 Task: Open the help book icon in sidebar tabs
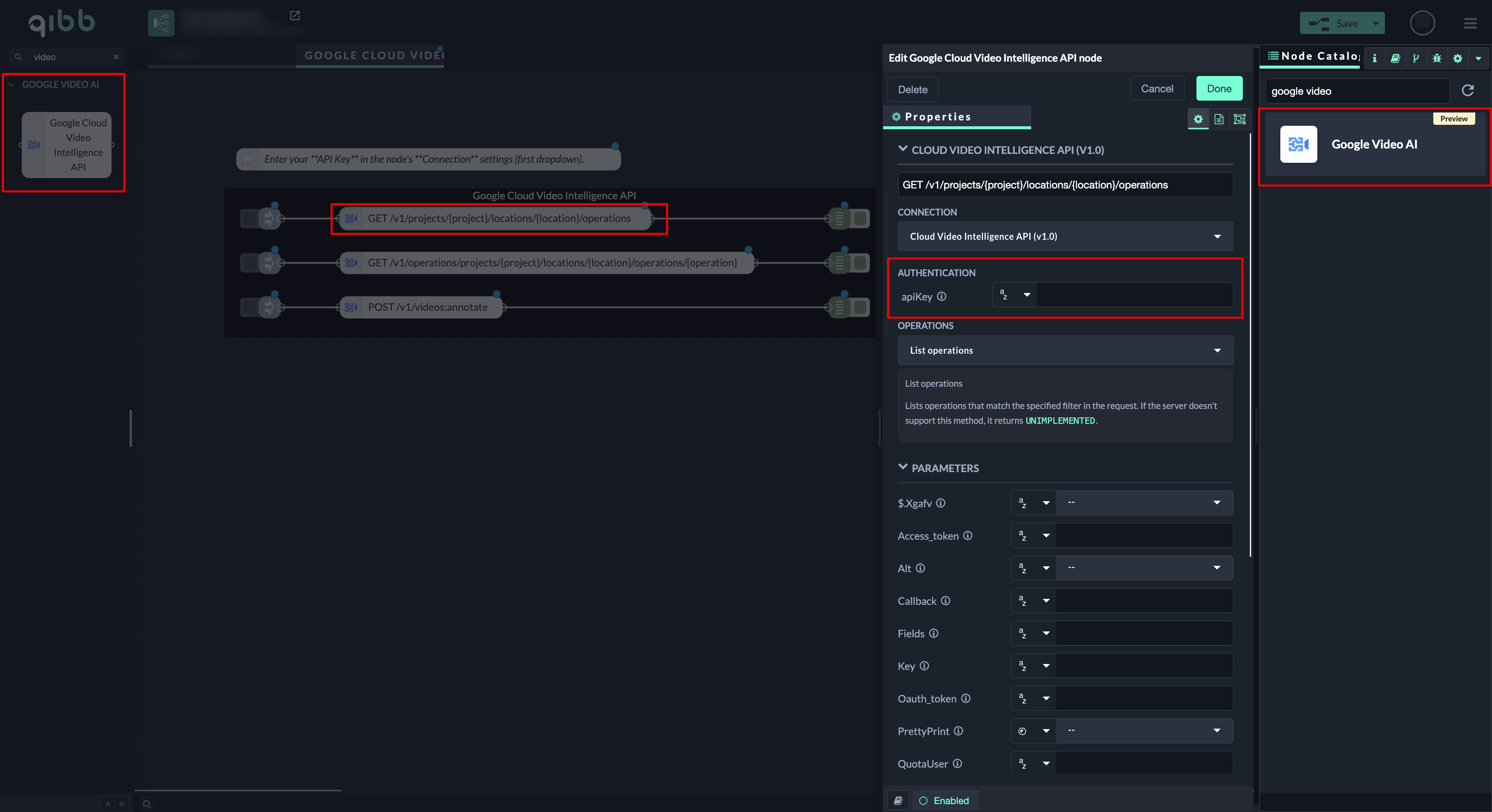[1395, 58]
